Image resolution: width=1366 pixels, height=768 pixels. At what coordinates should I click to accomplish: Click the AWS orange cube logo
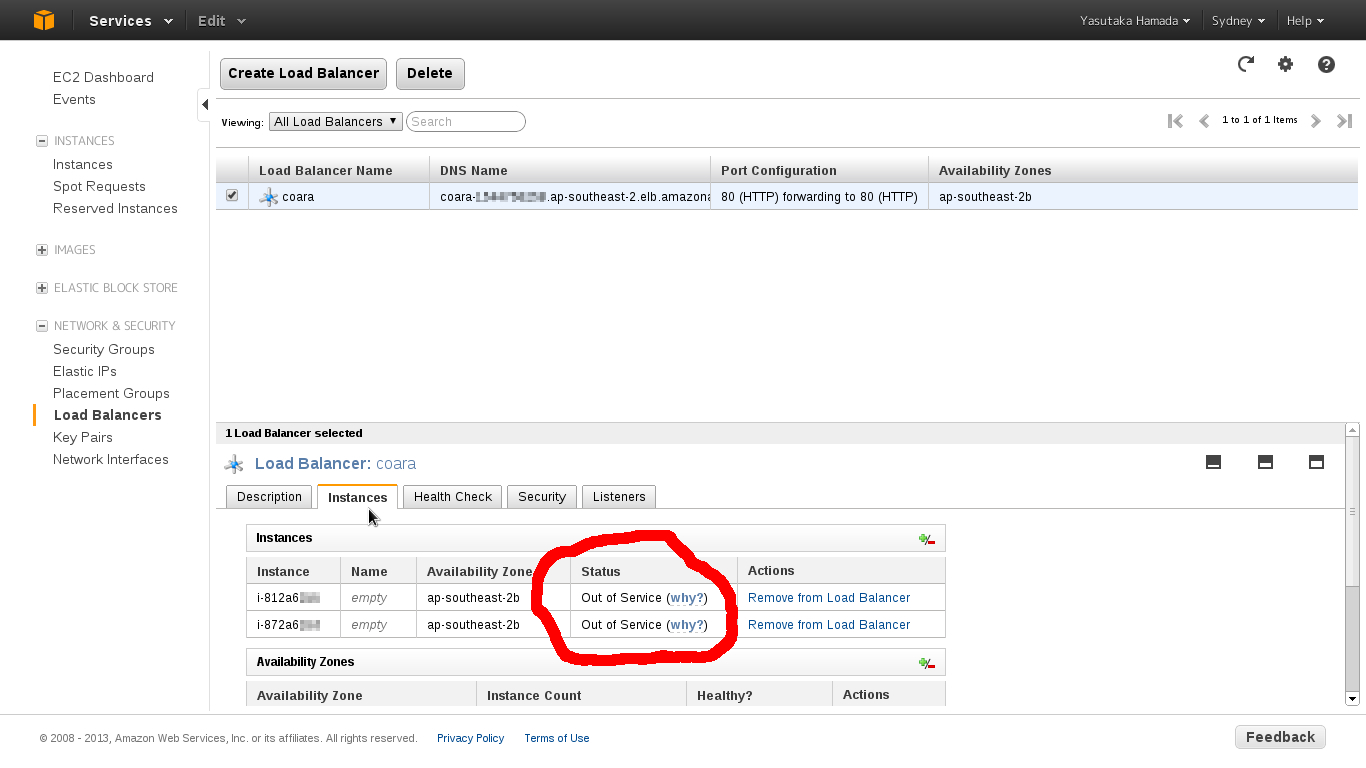pyautogui.click(x=44, y=20)
